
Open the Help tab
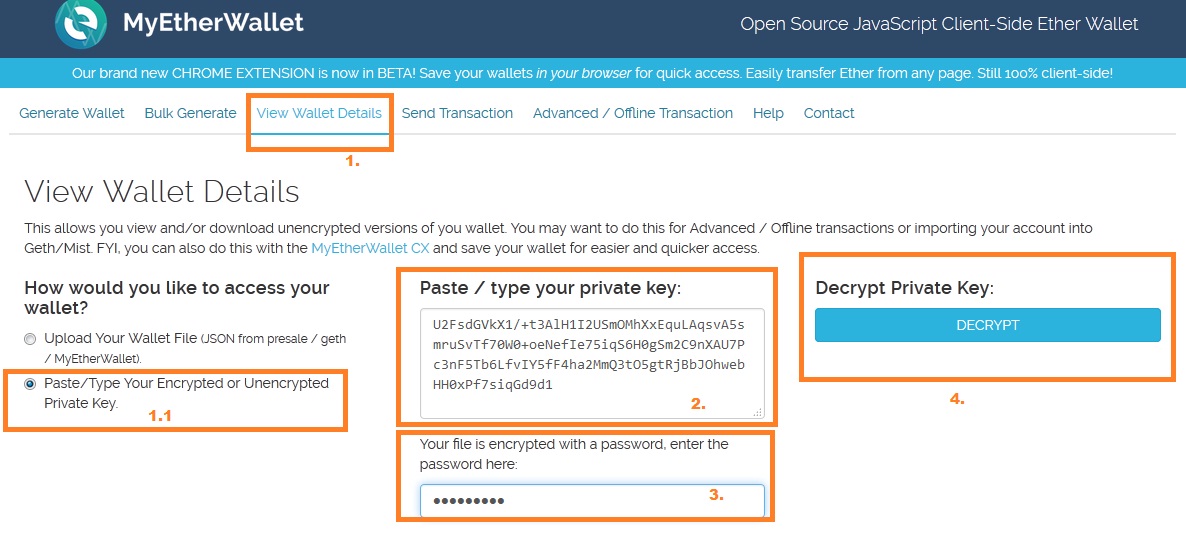tap(768, 113)
